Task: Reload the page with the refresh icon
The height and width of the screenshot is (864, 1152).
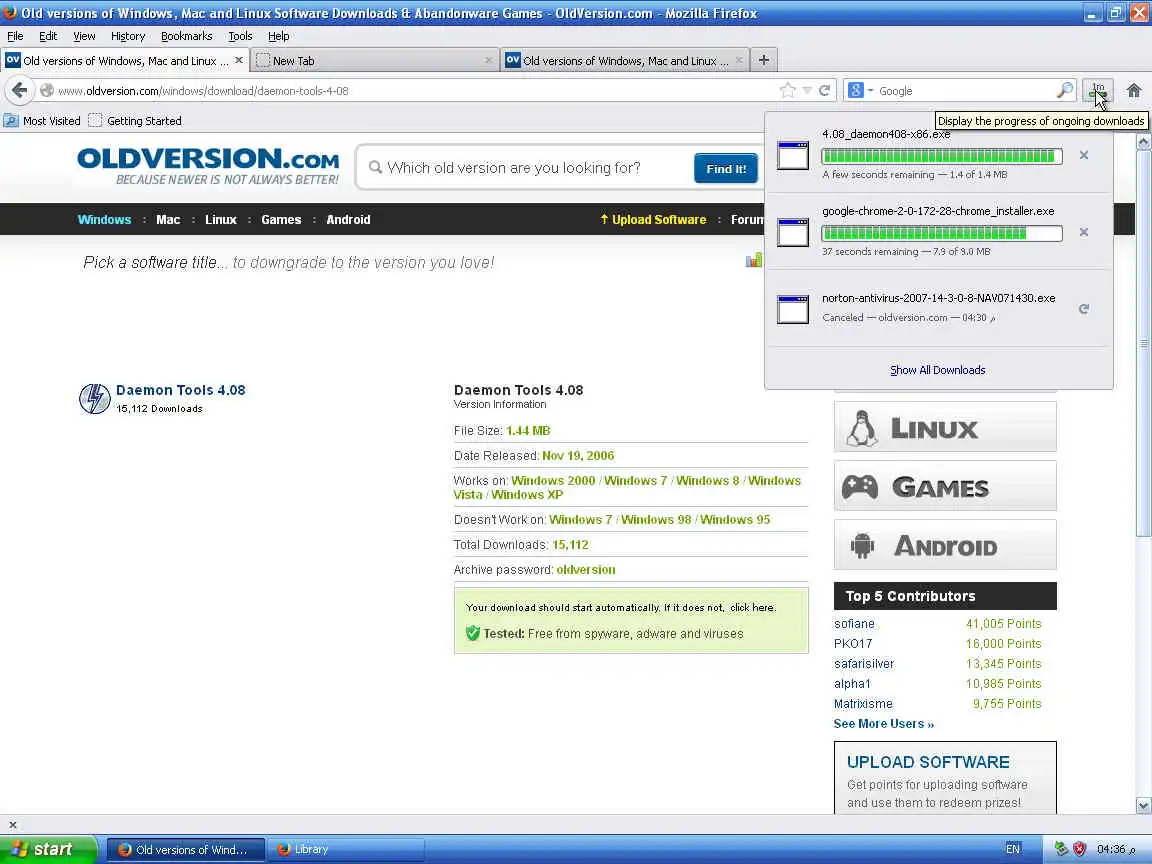Action: click(x=824, y=90)
